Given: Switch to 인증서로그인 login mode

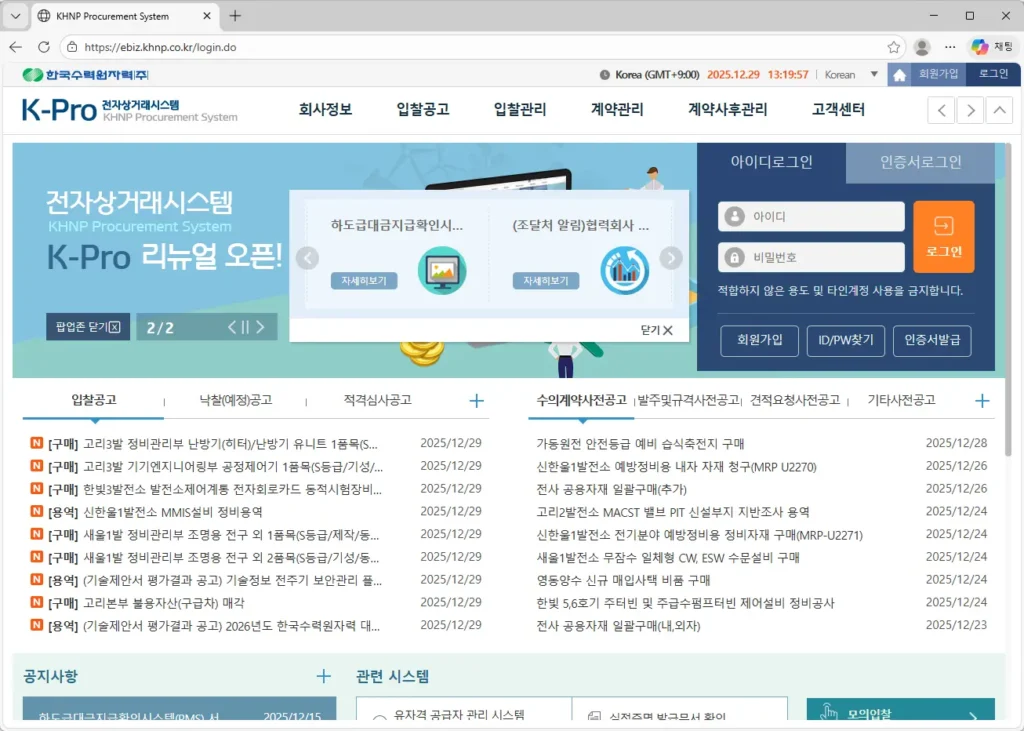Looking at the screenshot, I should pyautogui.click(x=919, y=162).
